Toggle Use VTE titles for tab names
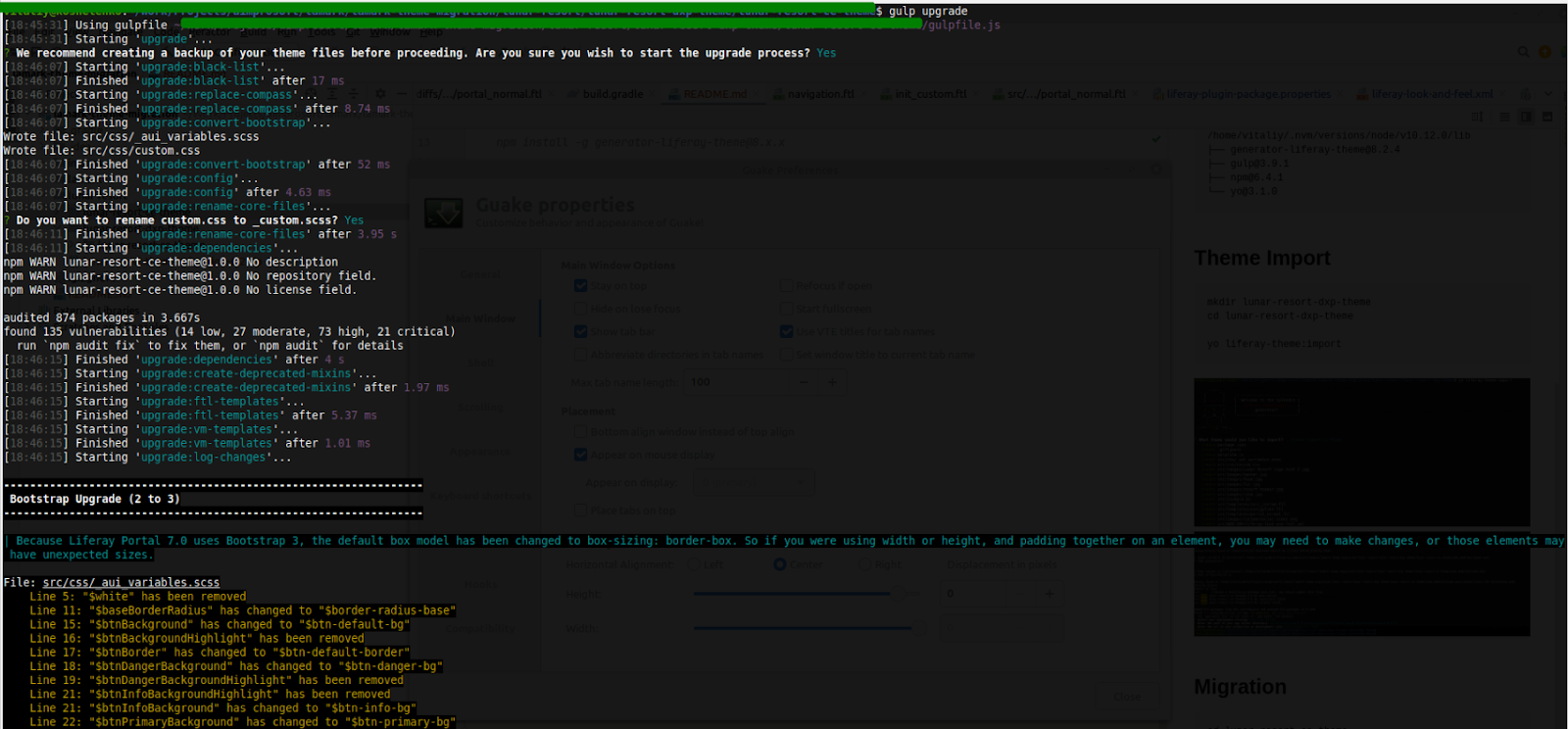 click(786, 331)
